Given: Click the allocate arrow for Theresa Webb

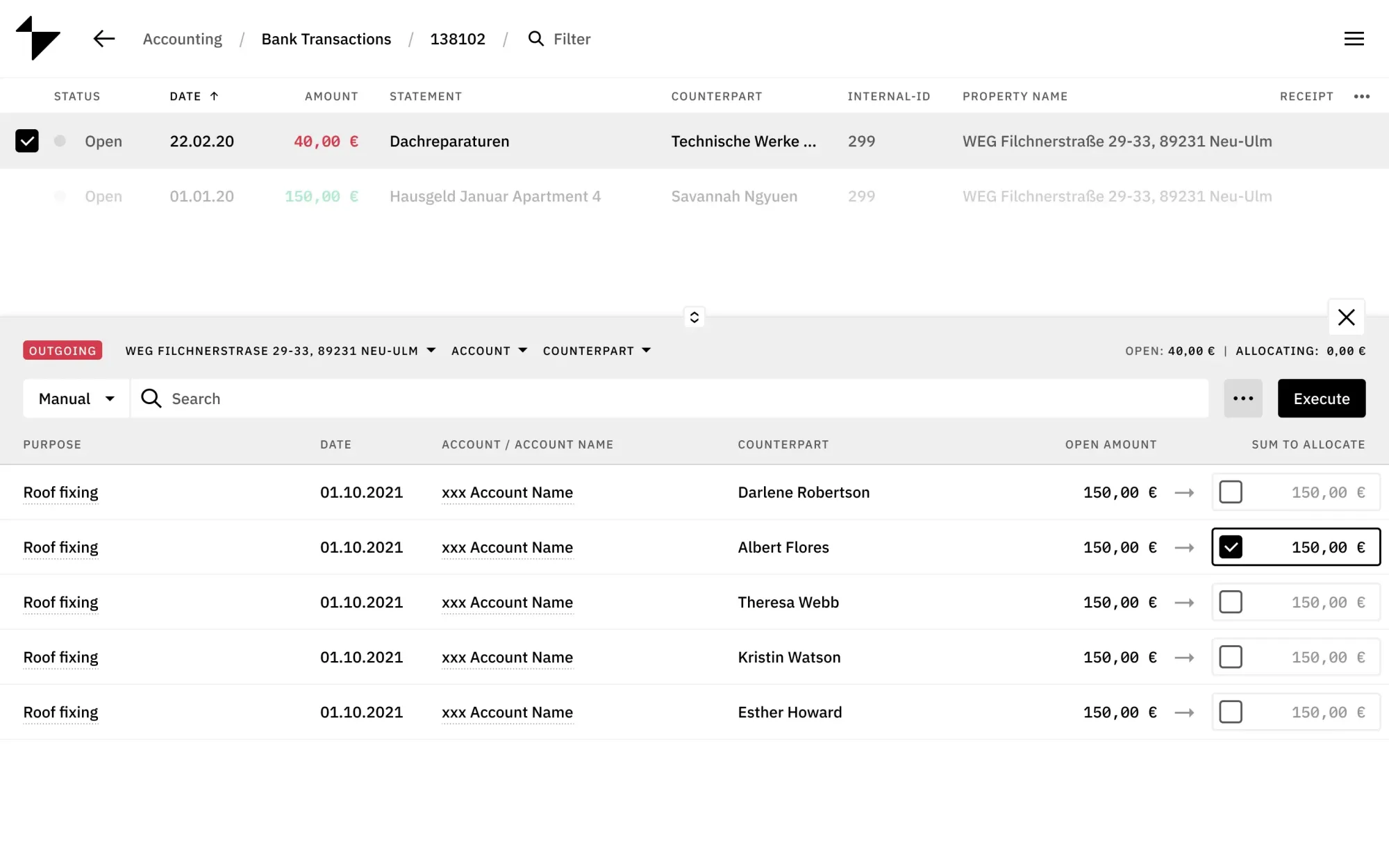Looking at the screenshot, I should tap(1184, 603).
